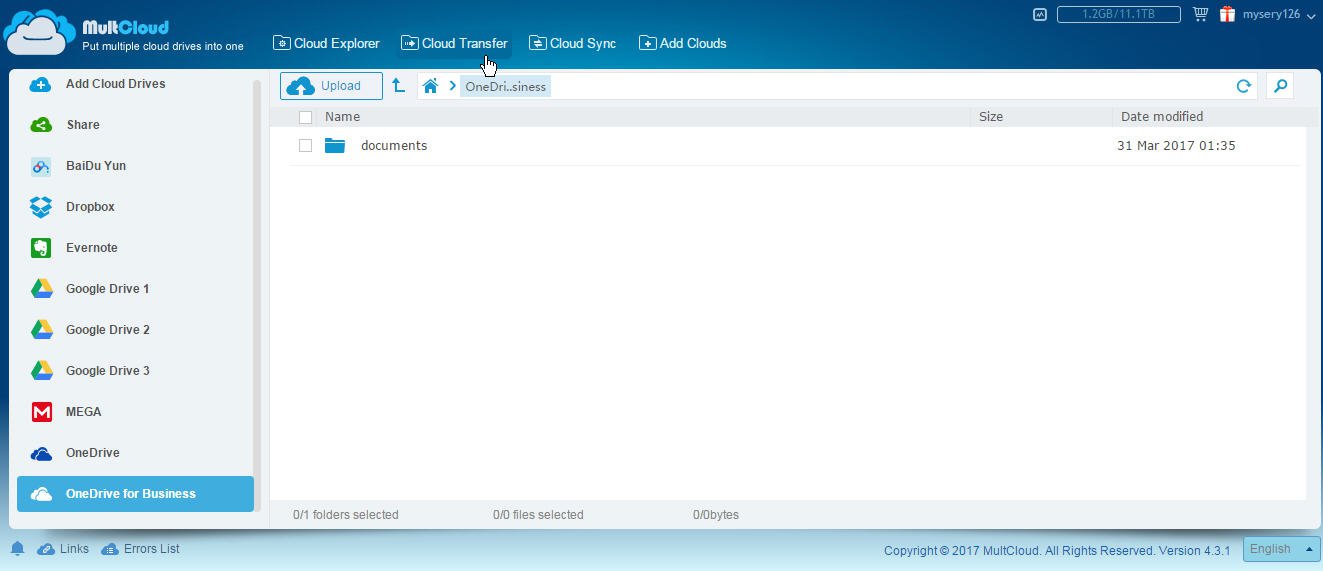This screenshot has height=571, width=1323.
Task: Click the MultCloud cloud logo
Action: 40,32
